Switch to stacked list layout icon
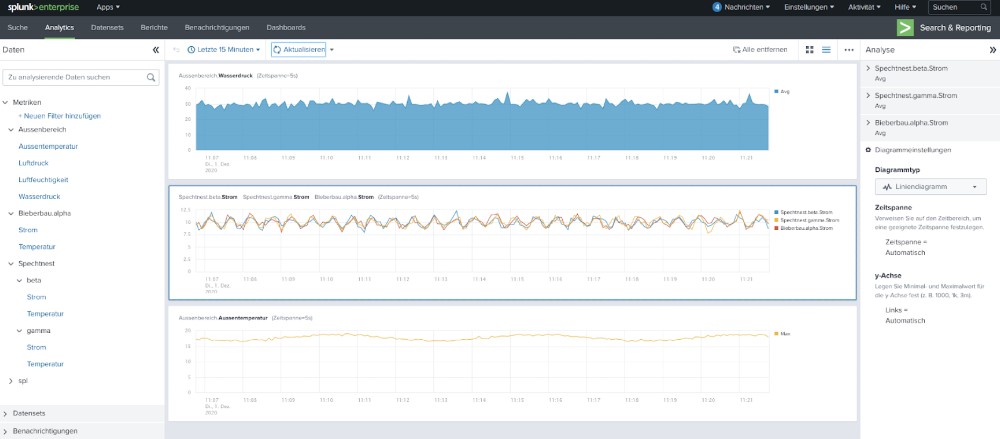 [x=826, y=50]
